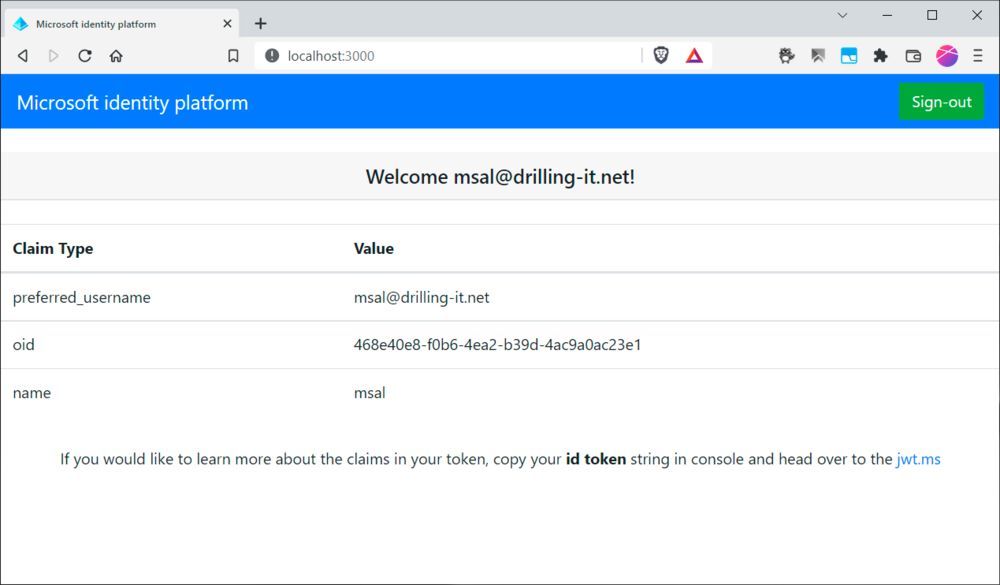
Task: Navigate back using the back arrow
Action: pyautogui.click(x=21, y=56)
